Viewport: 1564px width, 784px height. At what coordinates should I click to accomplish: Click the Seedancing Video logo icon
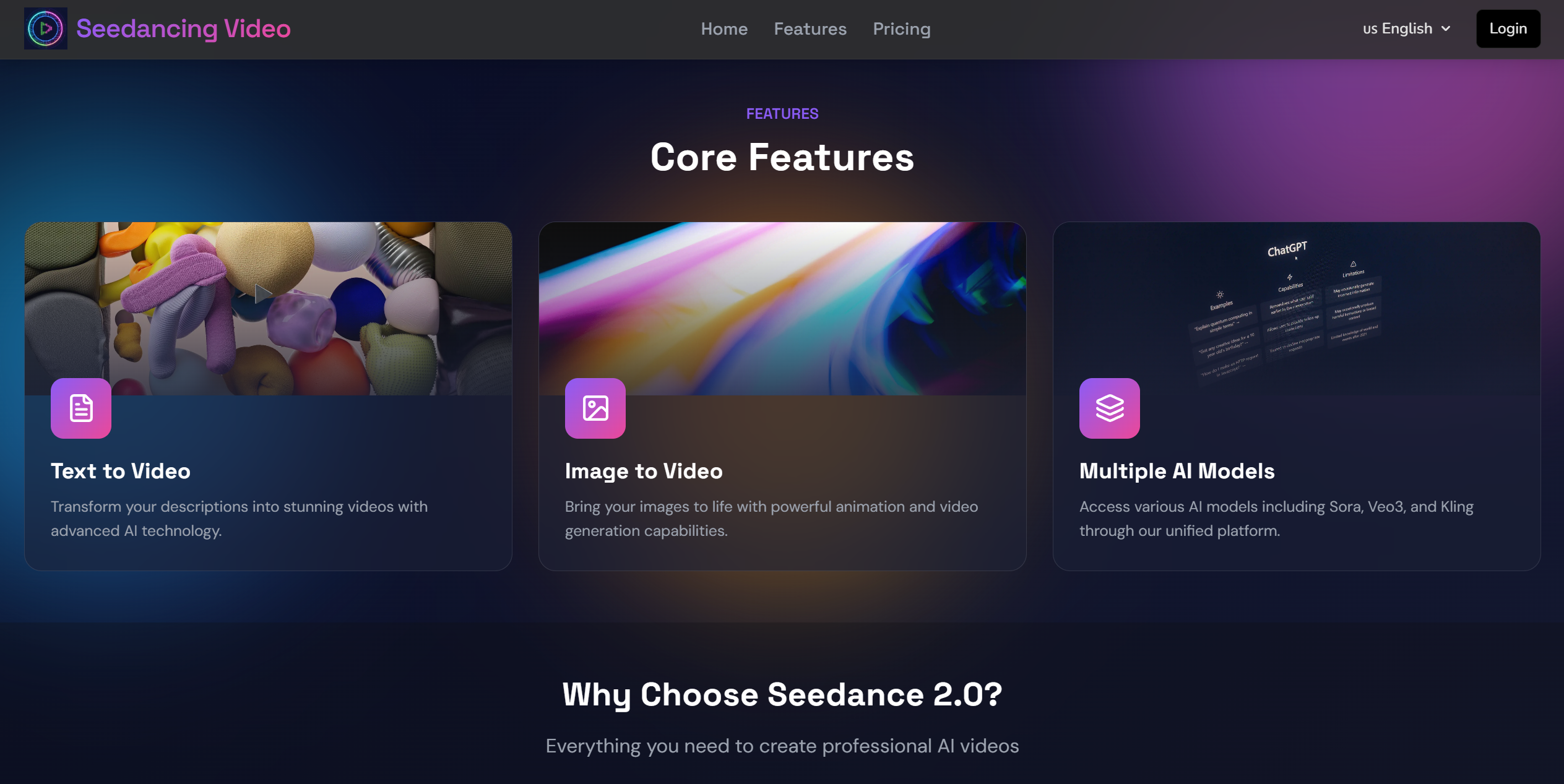45,28
